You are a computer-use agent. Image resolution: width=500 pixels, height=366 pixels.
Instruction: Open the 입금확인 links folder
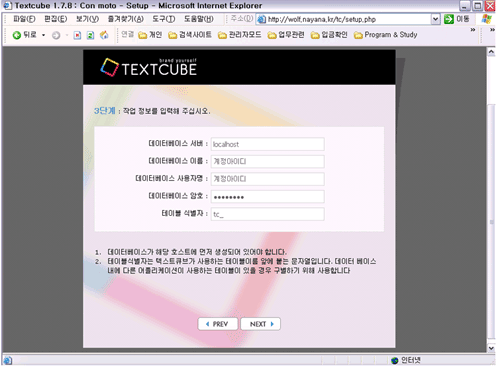[x=329, y=35]
